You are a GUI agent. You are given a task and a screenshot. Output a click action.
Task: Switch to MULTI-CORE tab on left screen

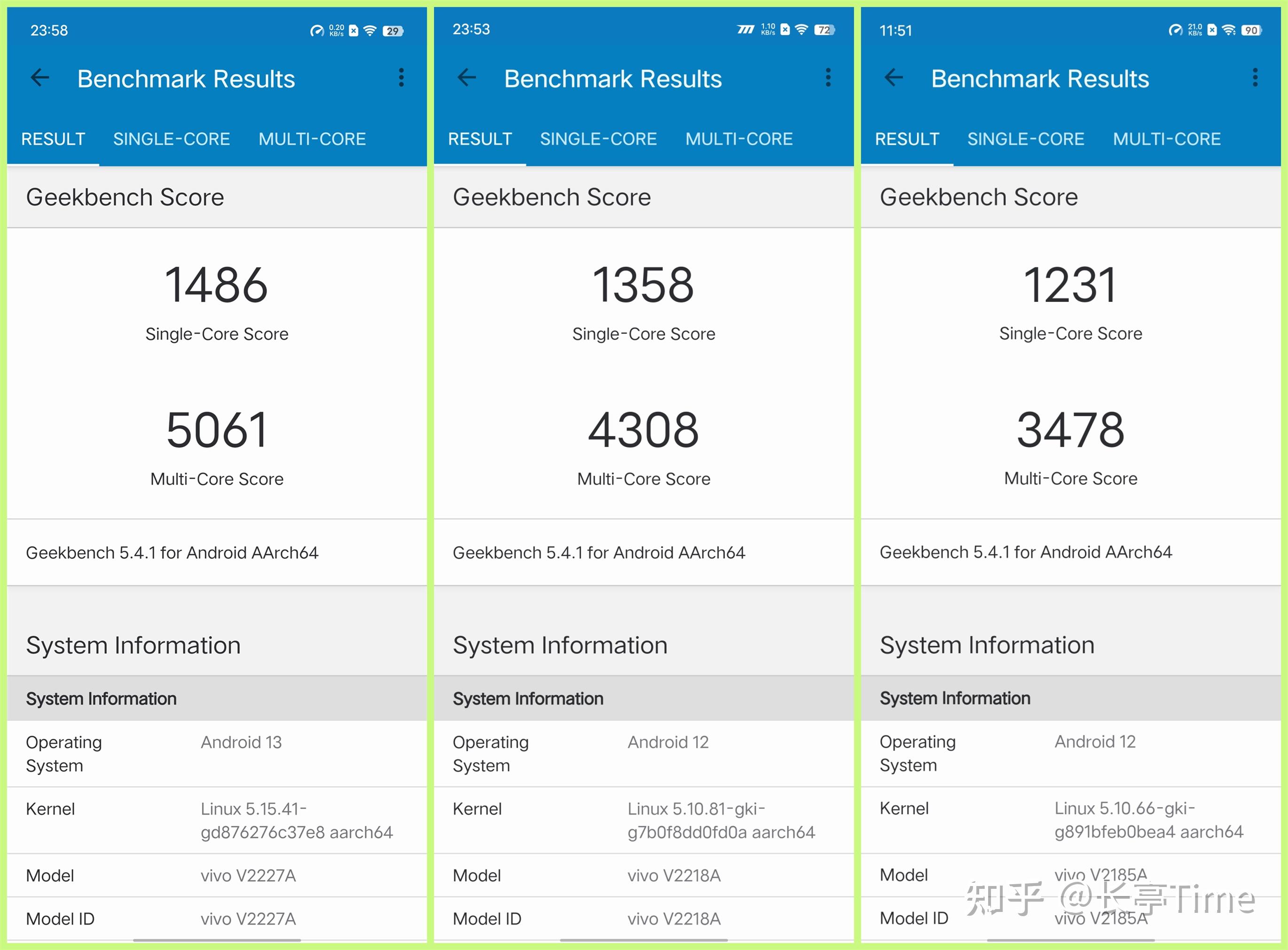pos(312,139)
